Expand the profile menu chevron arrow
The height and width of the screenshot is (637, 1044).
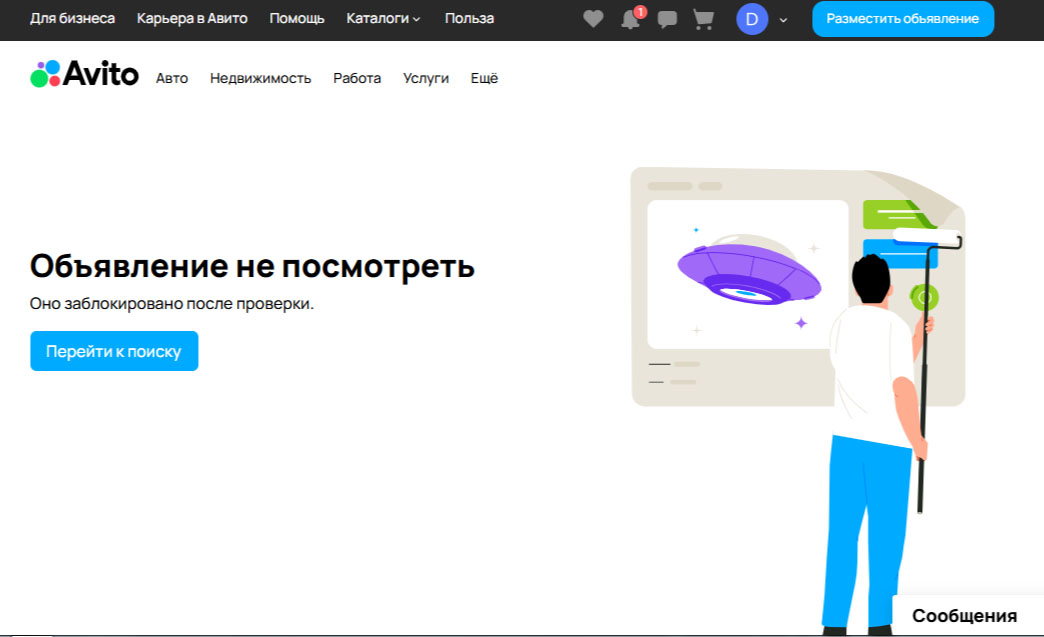pos(783,19)
